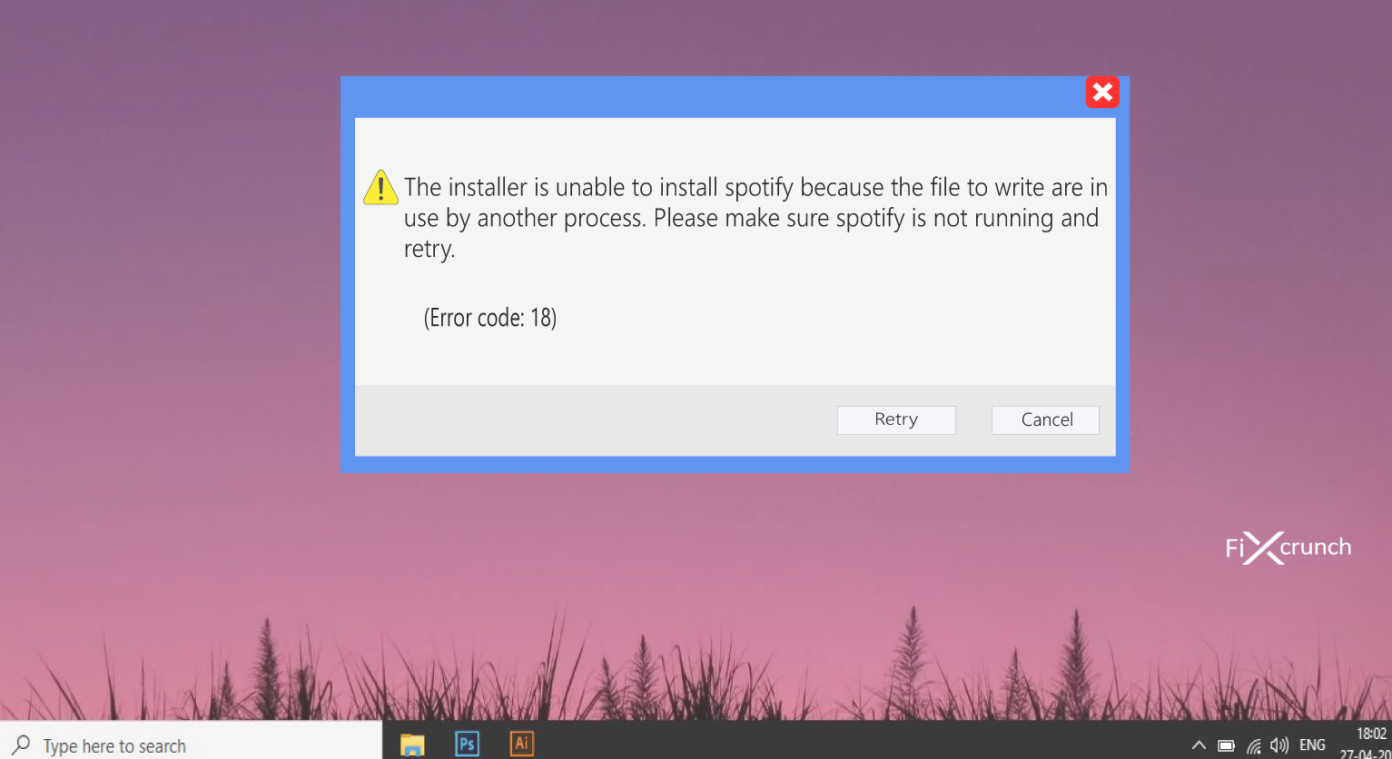The height and width of the screenshot is (759, 1392).
Task: Click the yellow warning triangle icon
Action: 381,187
